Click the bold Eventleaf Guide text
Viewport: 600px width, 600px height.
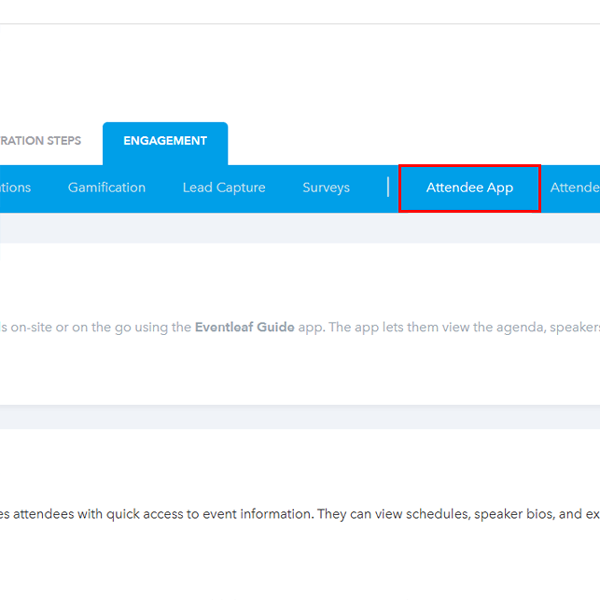(x=245, y=328)
